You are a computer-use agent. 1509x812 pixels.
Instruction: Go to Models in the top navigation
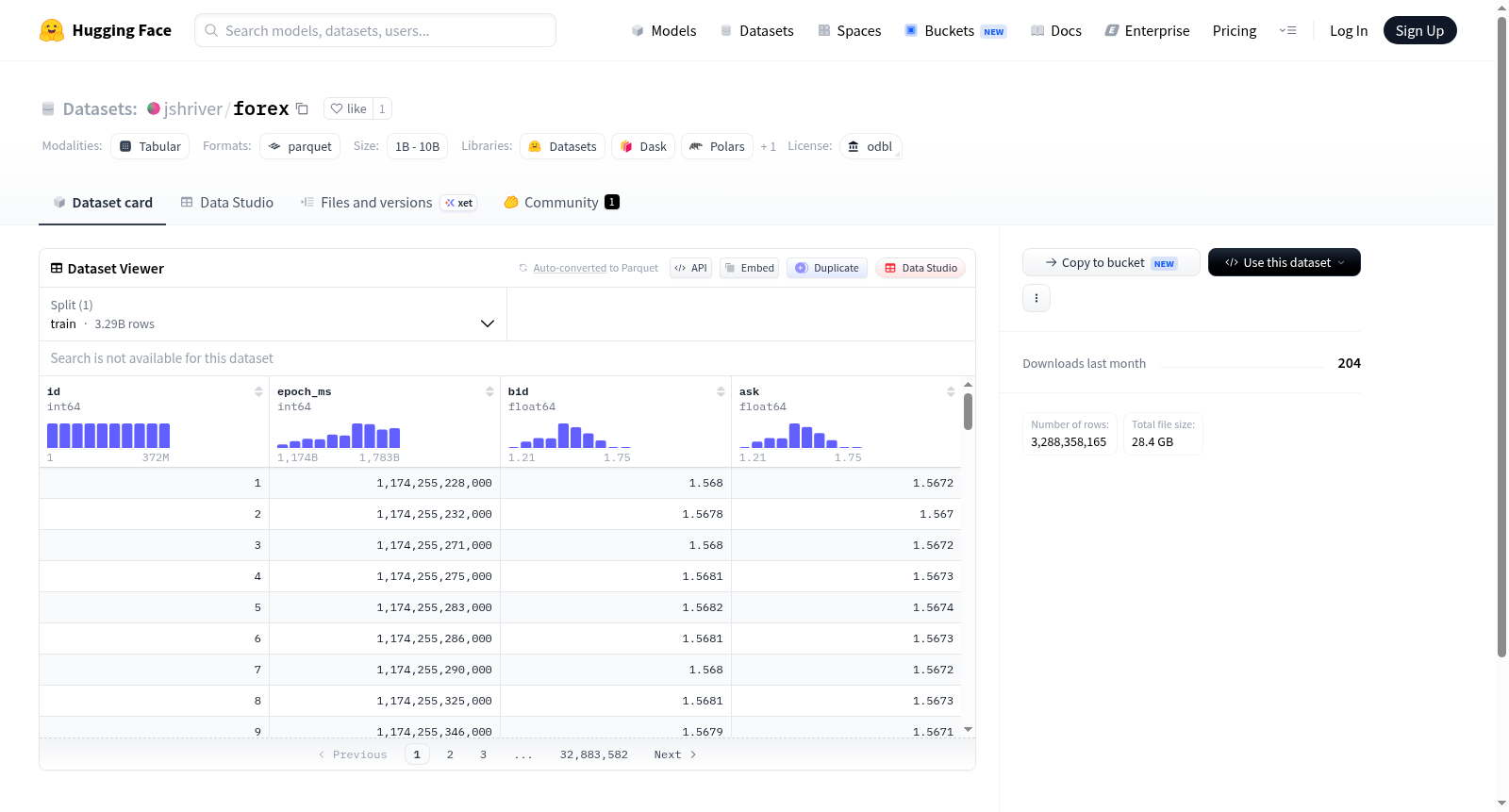click(x=664, y=31)
